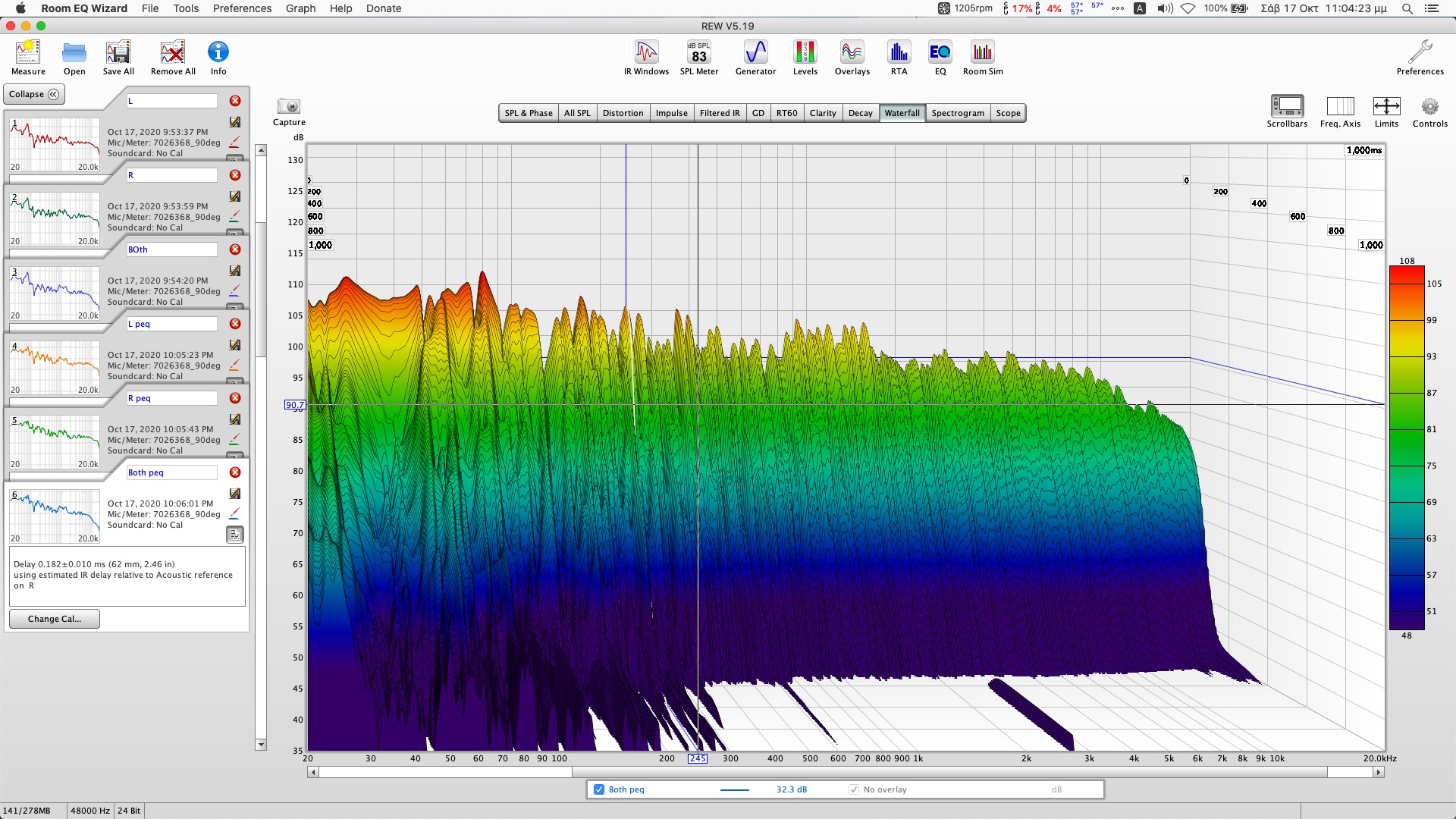Open the IR Windows tool
The image size is (1456, 819).
click(646, 58)
